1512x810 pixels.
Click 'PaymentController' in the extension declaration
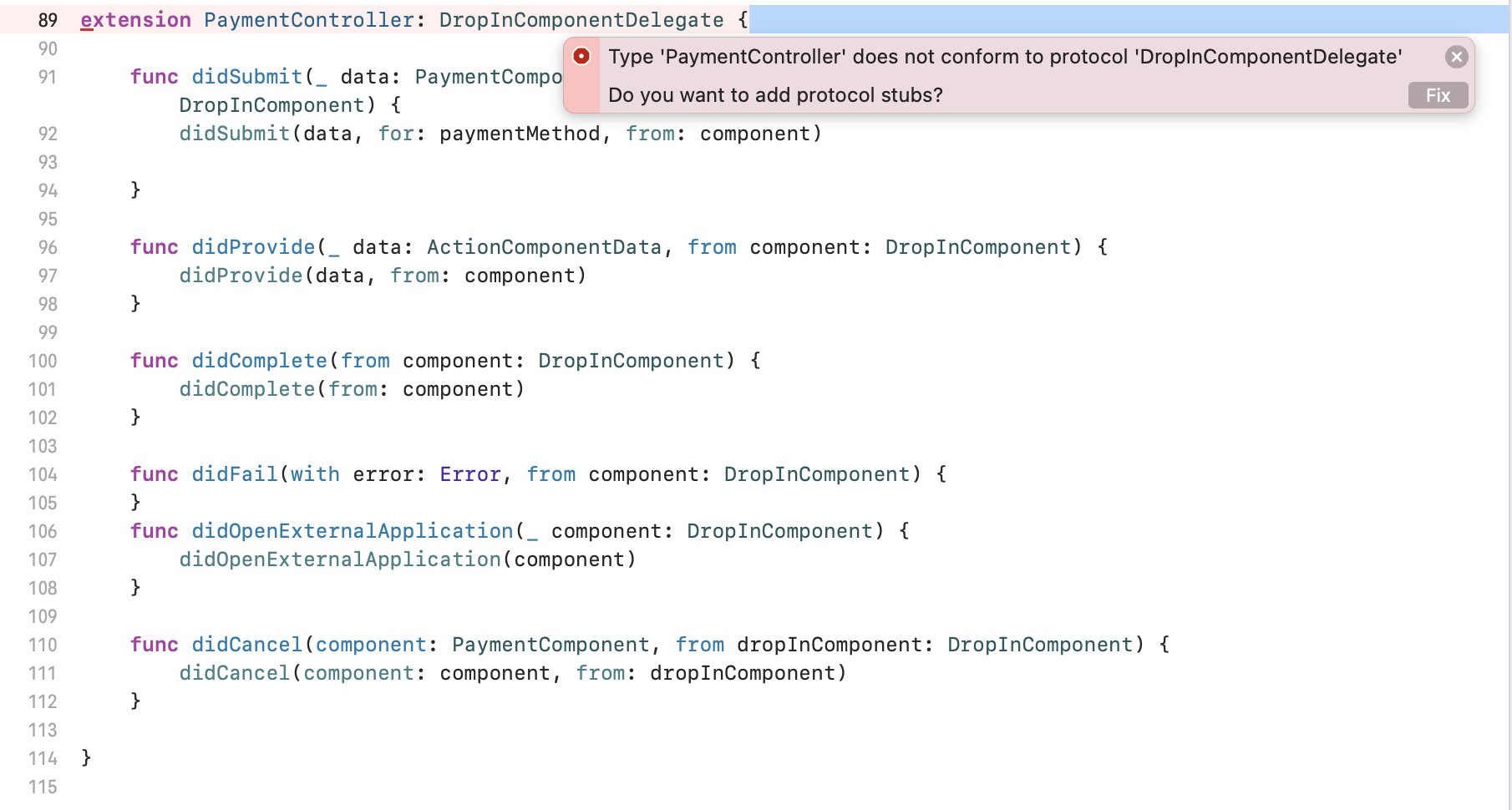309,20
